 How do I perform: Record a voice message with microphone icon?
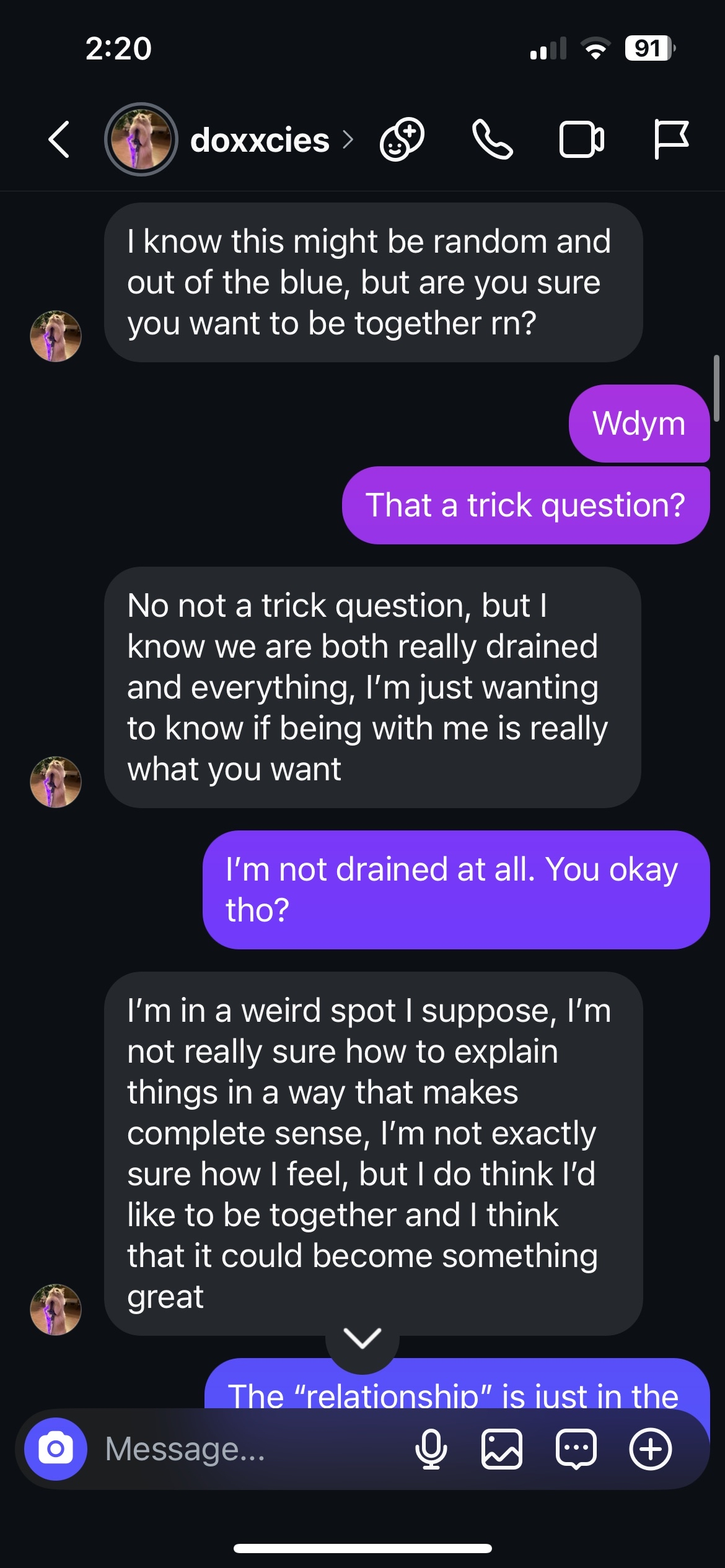pyautogui.click(x=431, y=1449)
